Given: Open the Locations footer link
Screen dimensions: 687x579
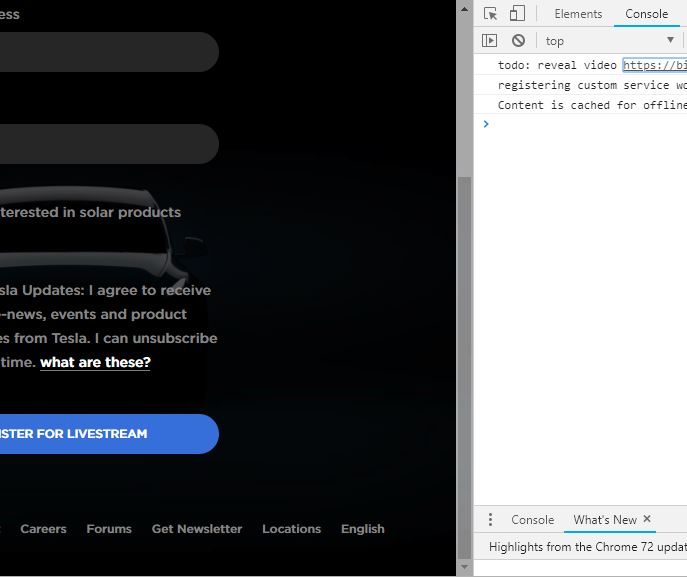Looking at the screenshot, I should click(291, 529).
